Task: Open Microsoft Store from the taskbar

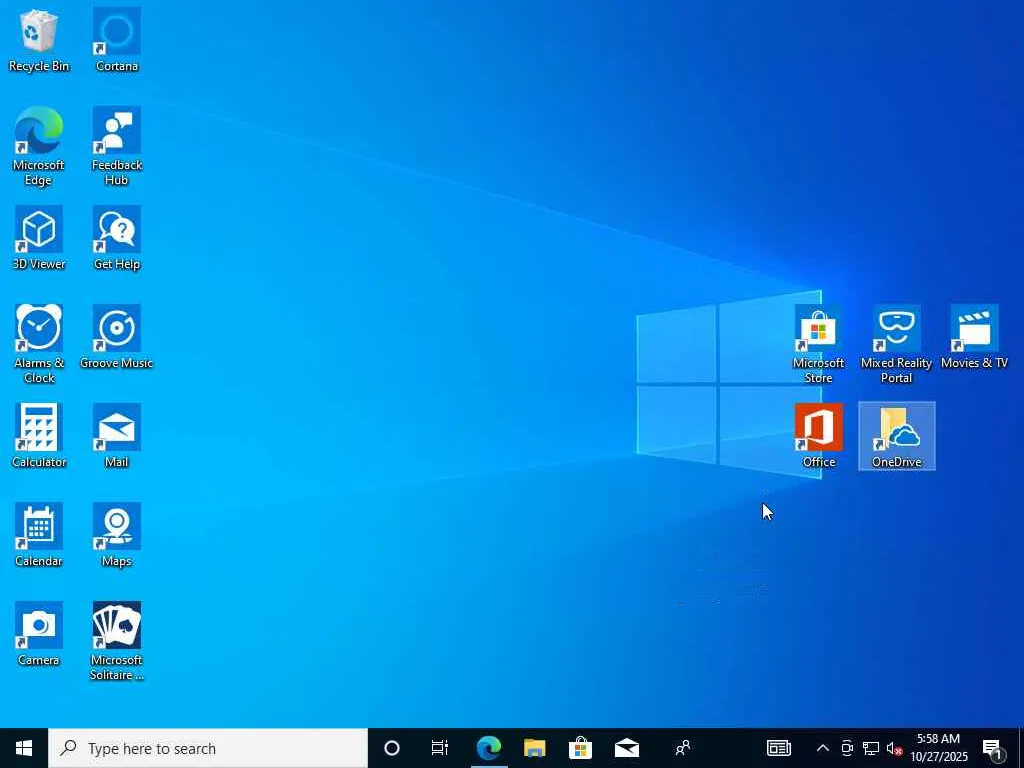Action: pyautogui.click(x=580, y=748)
